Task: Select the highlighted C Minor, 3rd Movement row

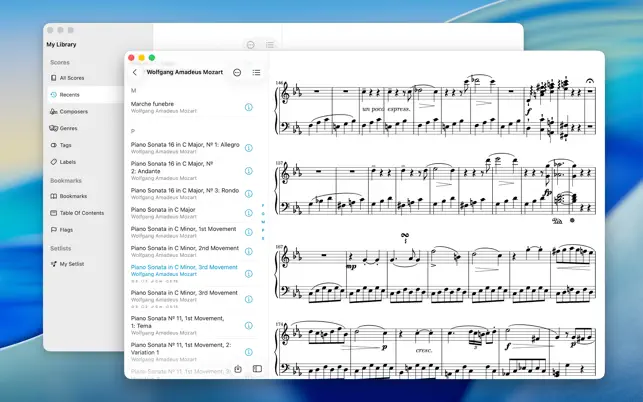Action: click(x=187, y=274)
